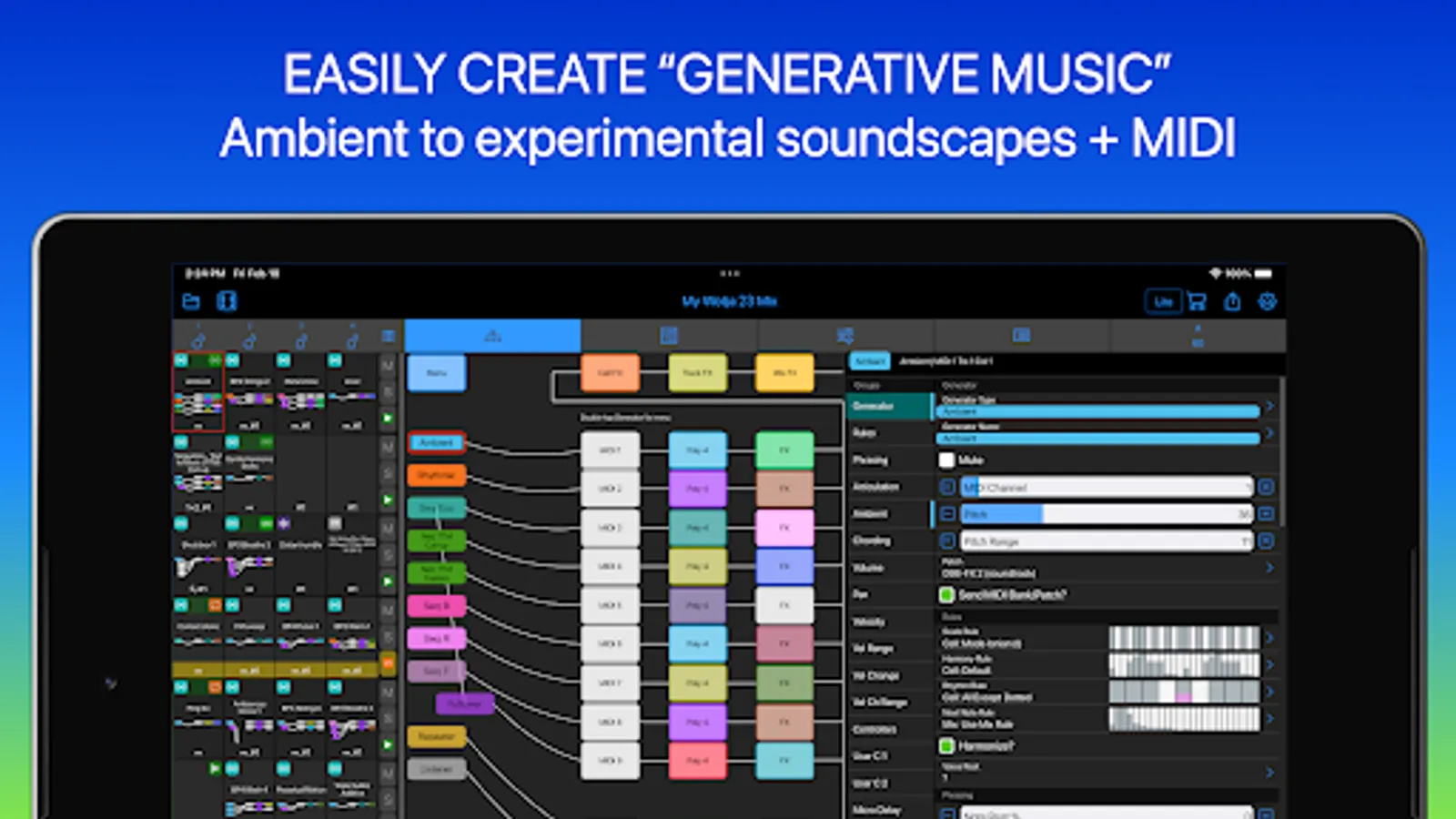The height and width of the screenshot is (819, 1456).
Task: Click the Lite button in top bar
Action: click(1163, 301)
